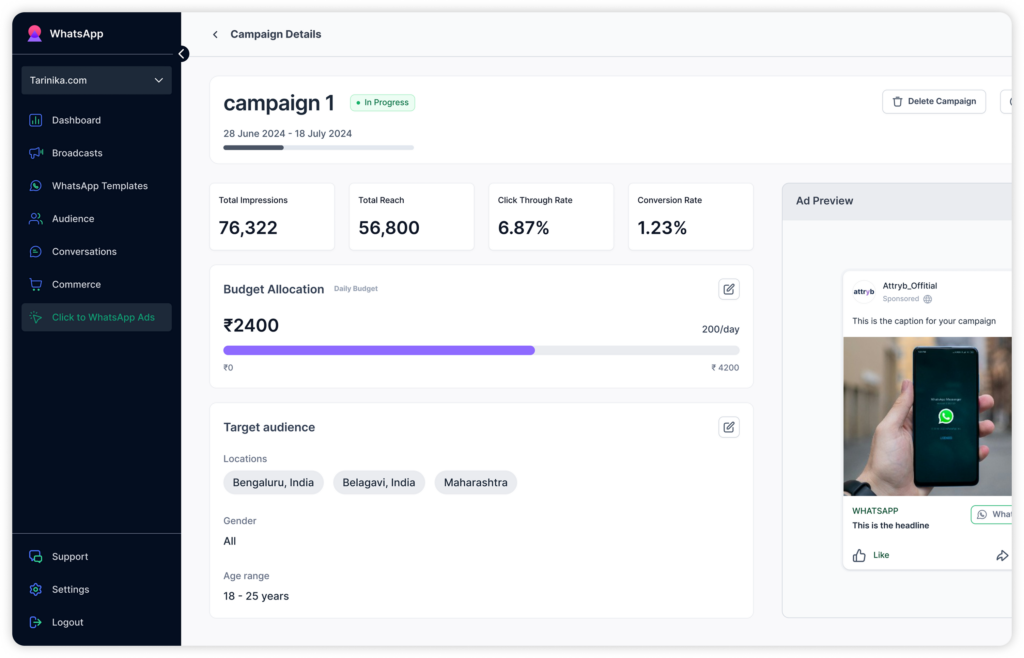Click the campaign date progress bar
Screen dimensions: 1024x658
click(x=318, y=148)
